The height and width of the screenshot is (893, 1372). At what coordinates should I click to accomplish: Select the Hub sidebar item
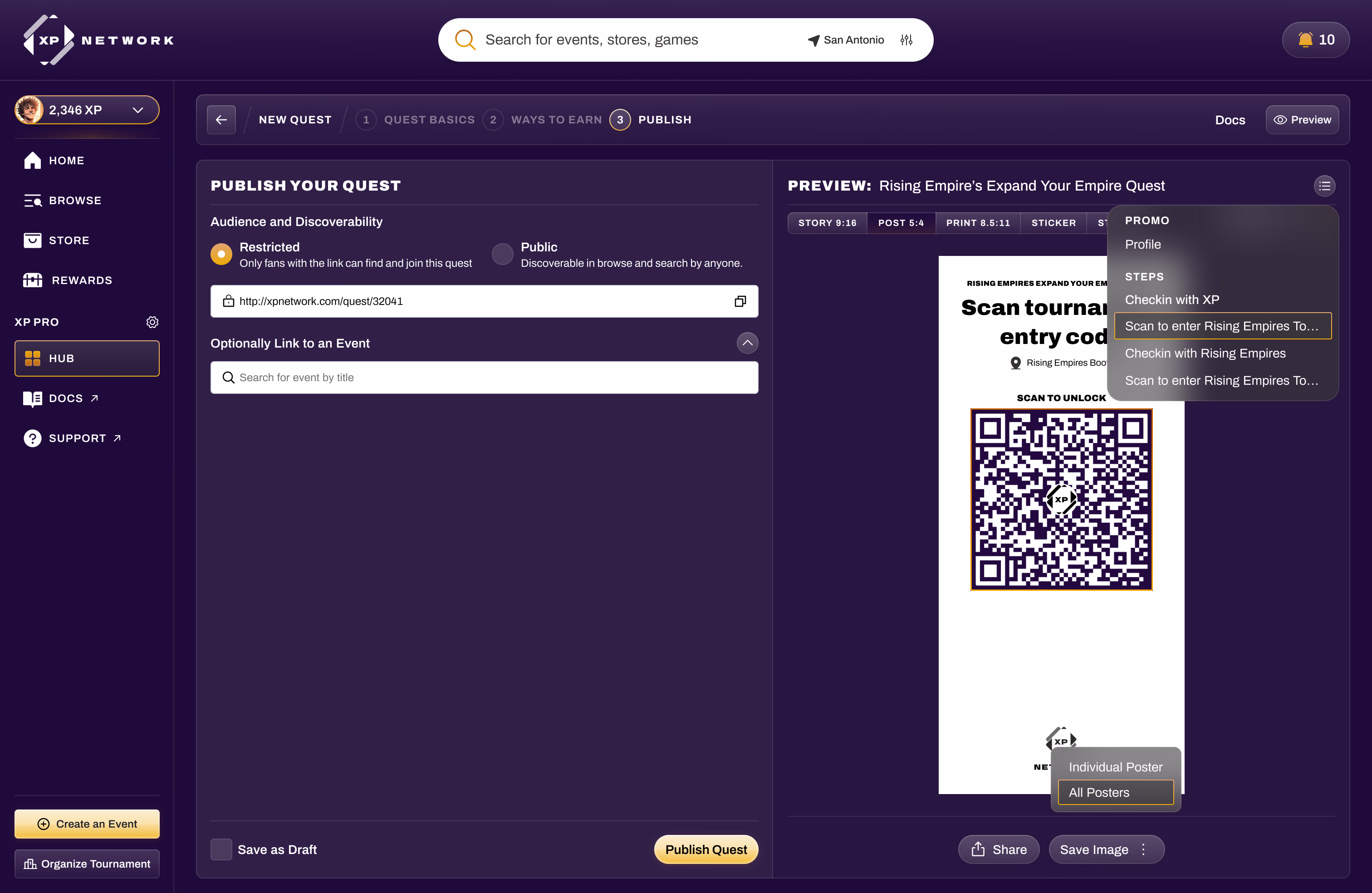tap(87, 358)
